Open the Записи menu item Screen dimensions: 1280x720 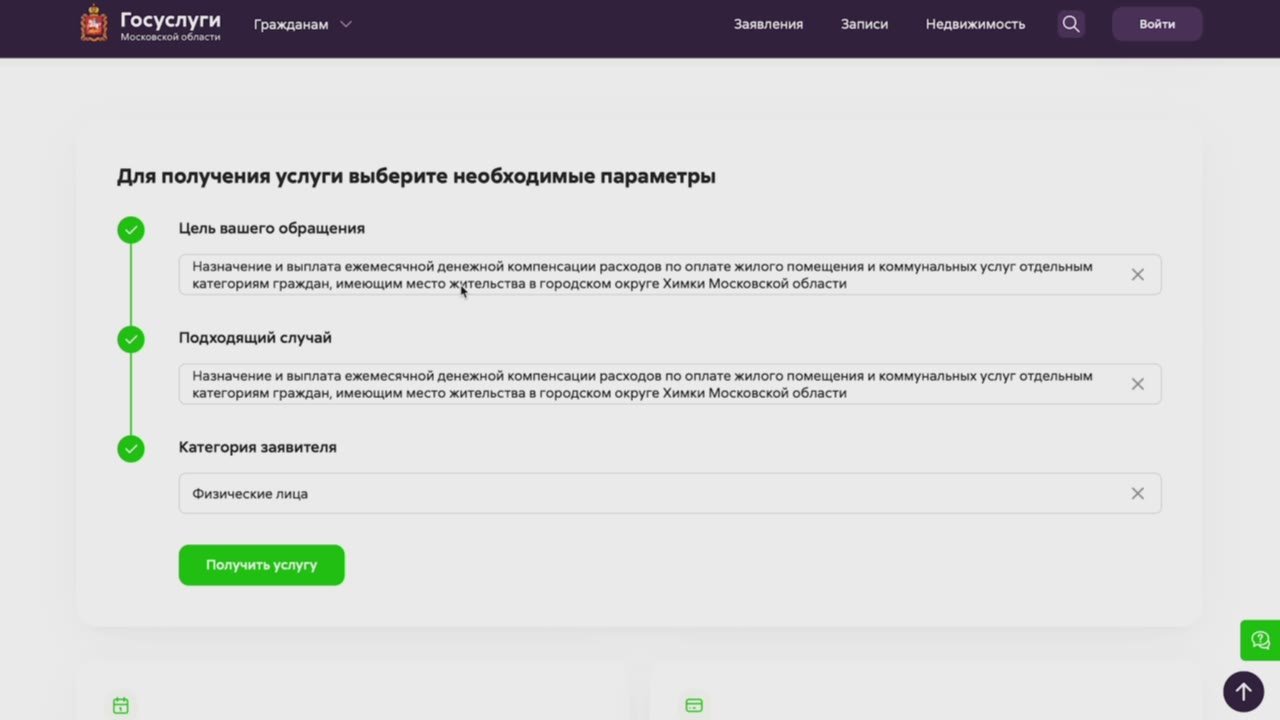864,24
